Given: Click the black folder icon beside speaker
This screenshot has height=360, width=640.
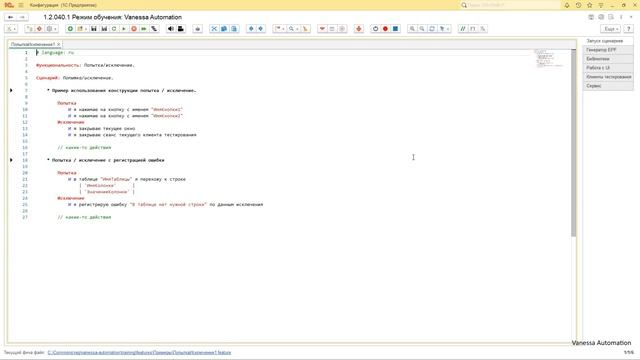Looking at the screenshot, I should 181,29.
